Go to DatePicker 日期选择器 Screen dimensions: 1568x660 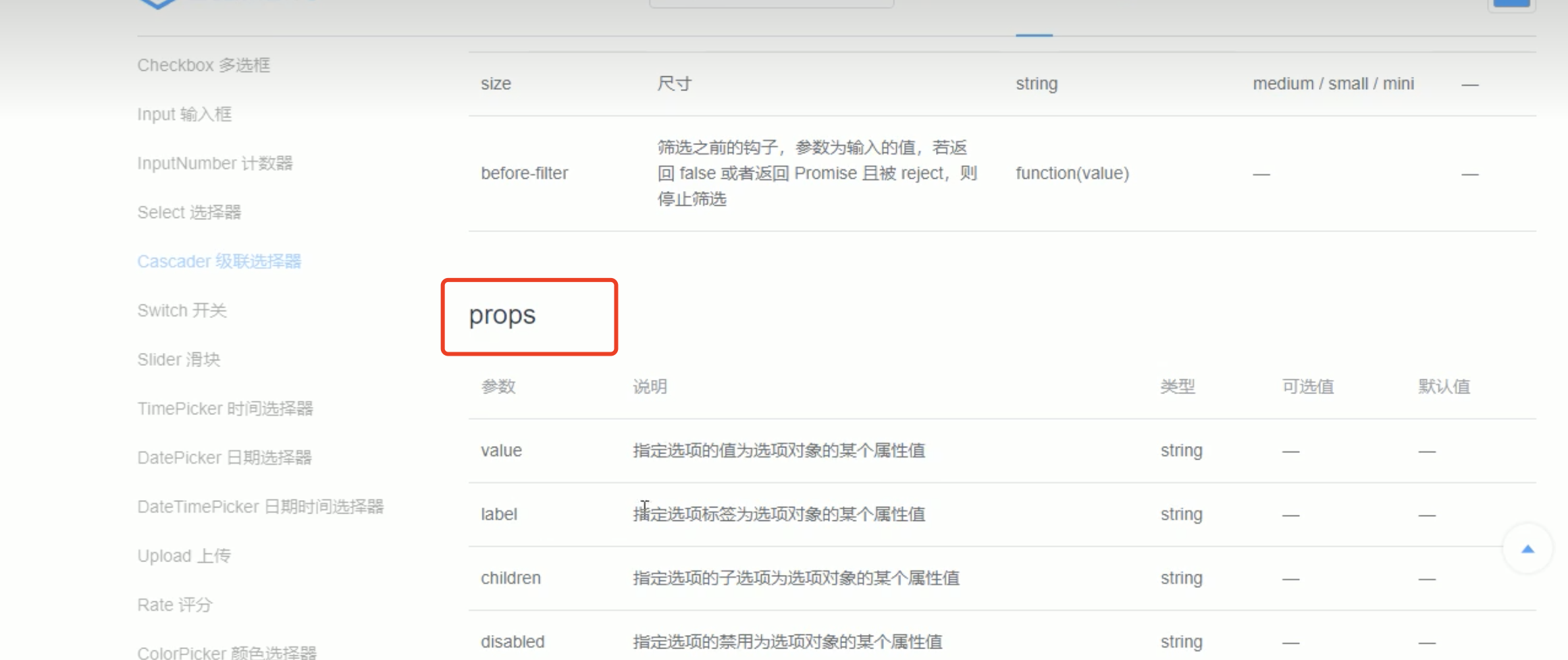(x=224, y=458)
